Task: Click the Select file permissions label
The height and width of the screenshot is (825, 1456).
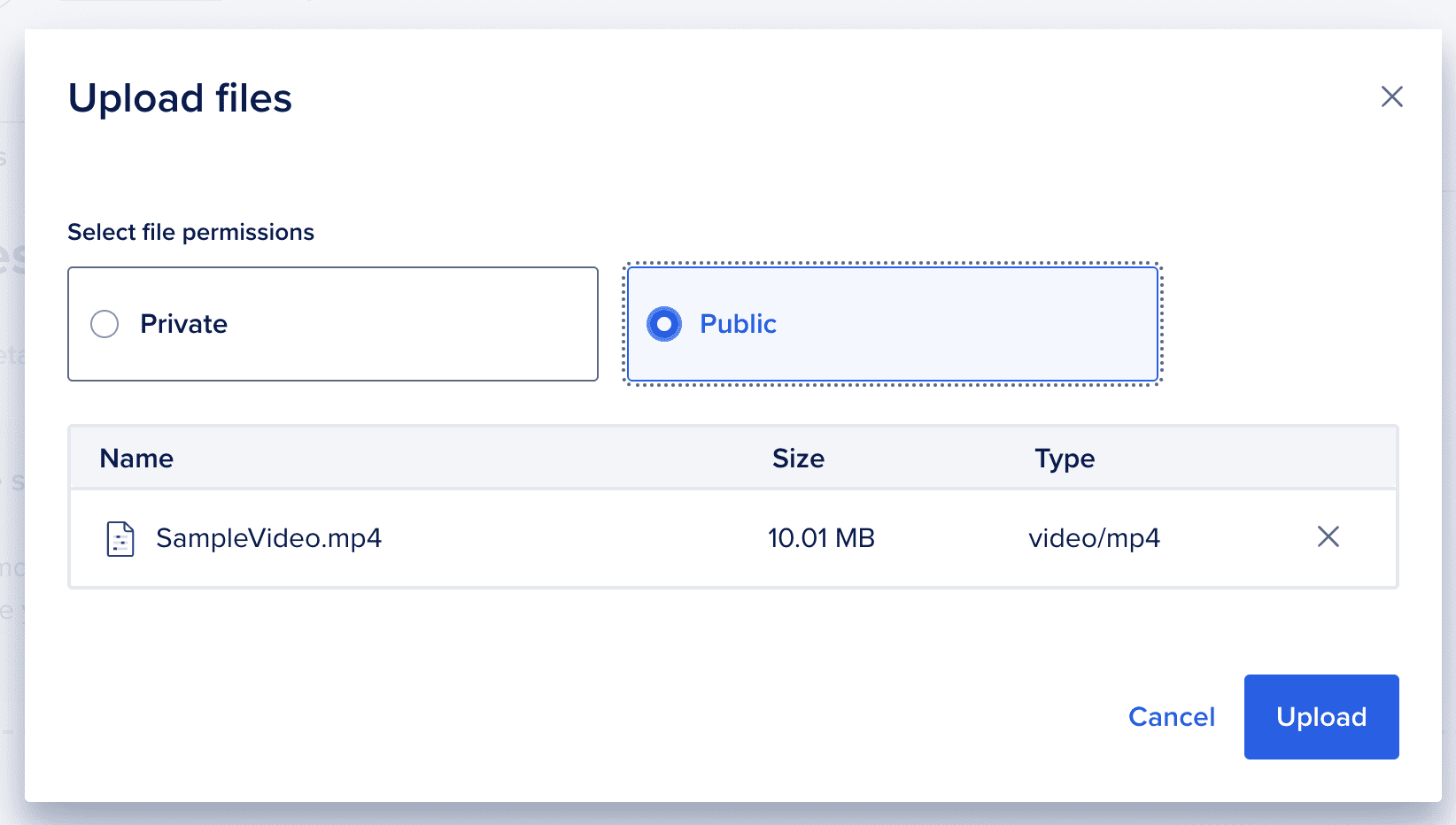Action: (190, 232)
